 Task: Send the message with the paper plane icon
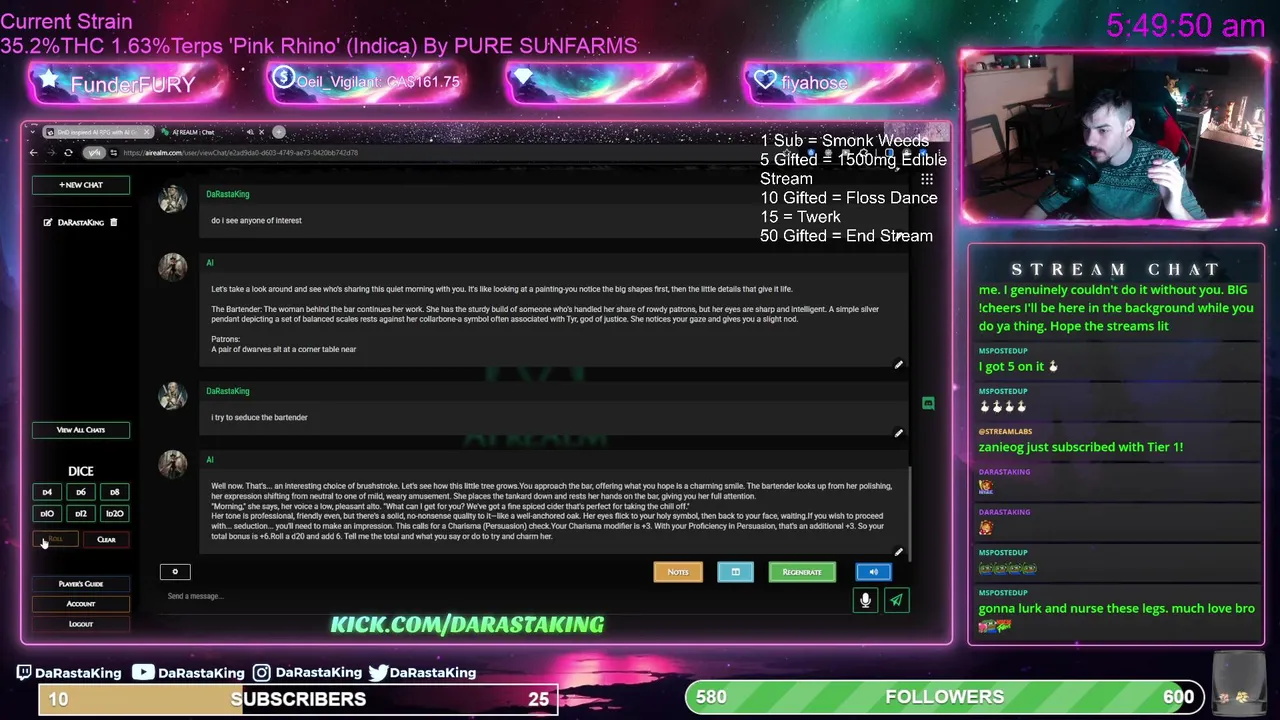(x=896, y=600)
